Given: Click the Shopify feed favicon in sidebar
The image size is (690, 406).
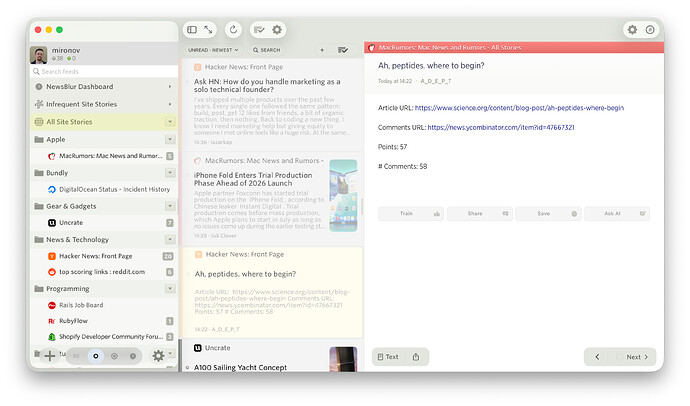Looking at the screenshot, I should tap(51, 337).
